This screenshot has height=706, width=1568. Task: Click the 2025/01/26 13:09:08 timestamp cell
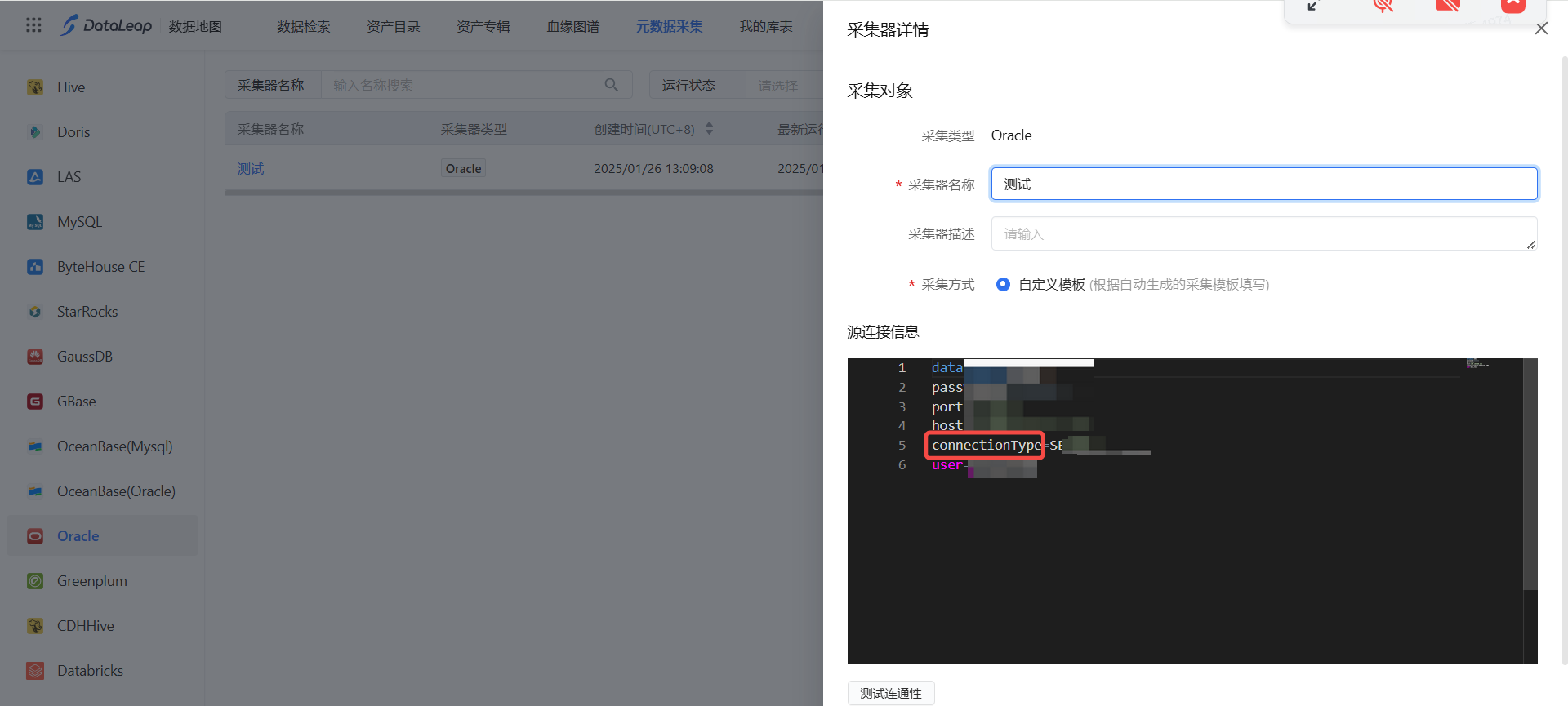pos(653,169)
